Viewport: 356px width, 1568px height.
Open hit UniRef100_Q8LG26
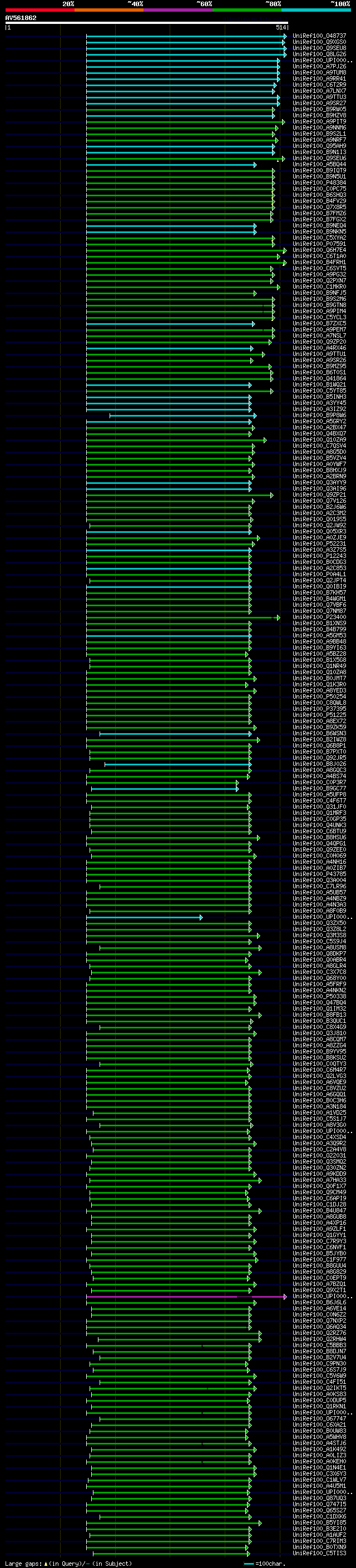(319, 54)
